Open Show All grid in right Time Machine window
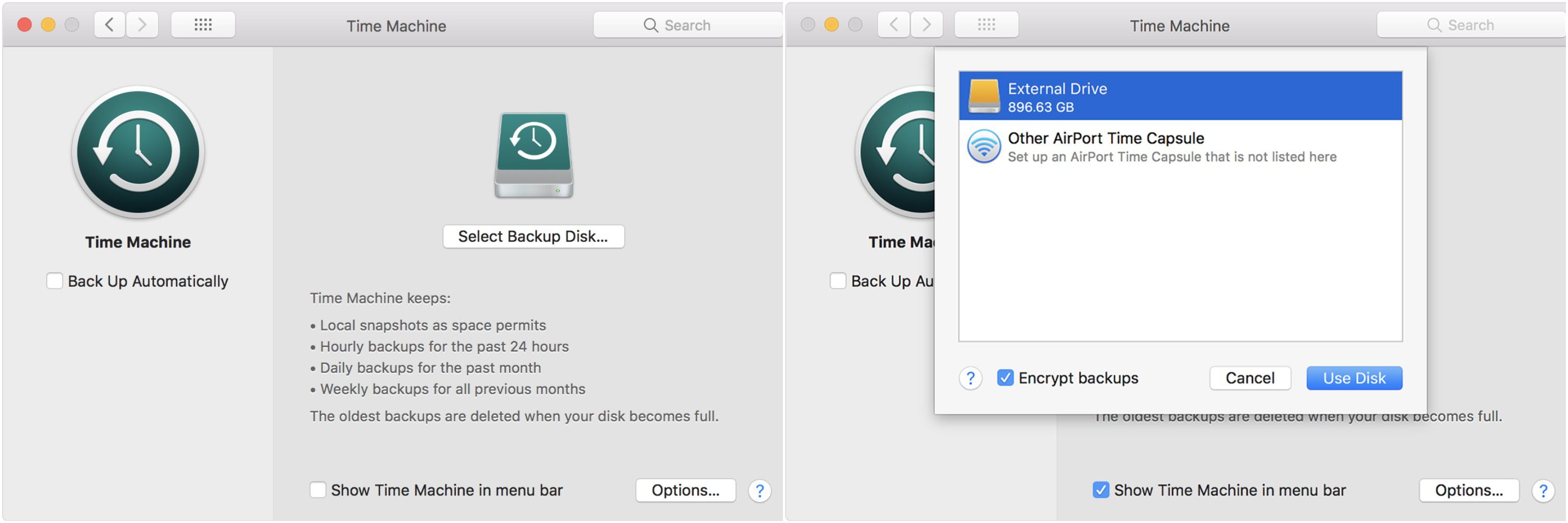Viewport: 1568px width, 523px height. coord(986,25)
